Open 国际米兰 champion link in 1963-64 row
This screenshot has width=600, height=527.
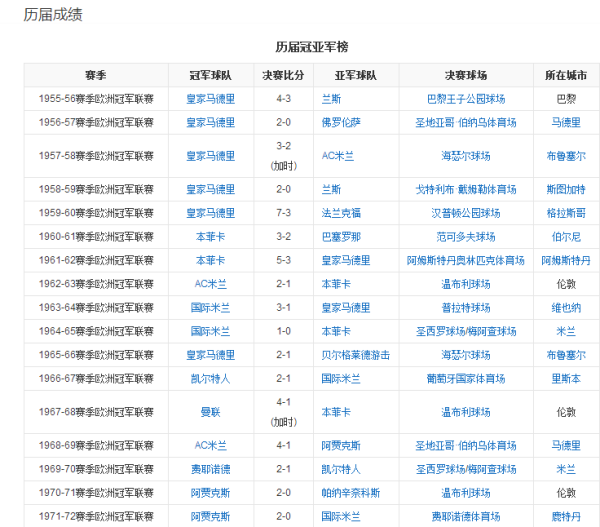coord(210,308)
